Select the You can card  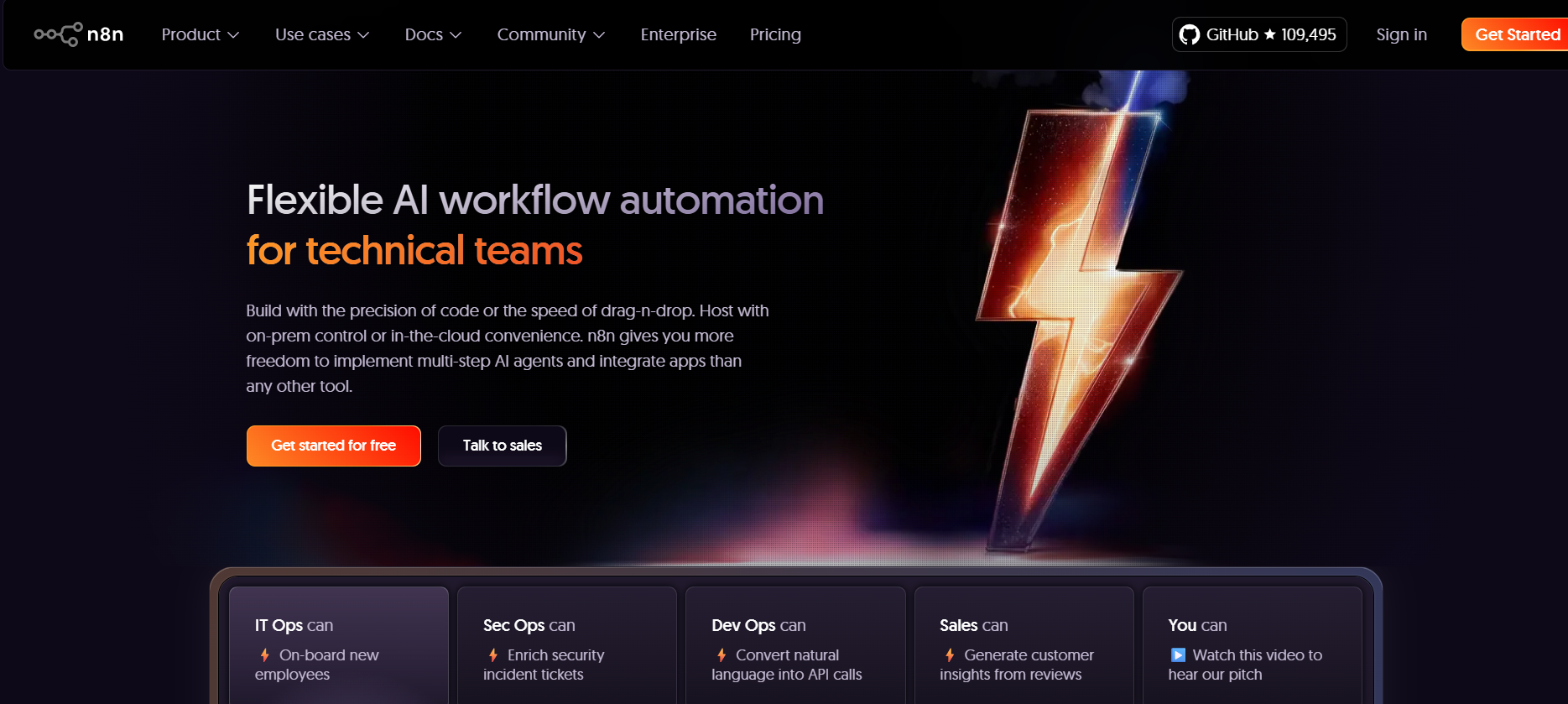point(1252,645)
